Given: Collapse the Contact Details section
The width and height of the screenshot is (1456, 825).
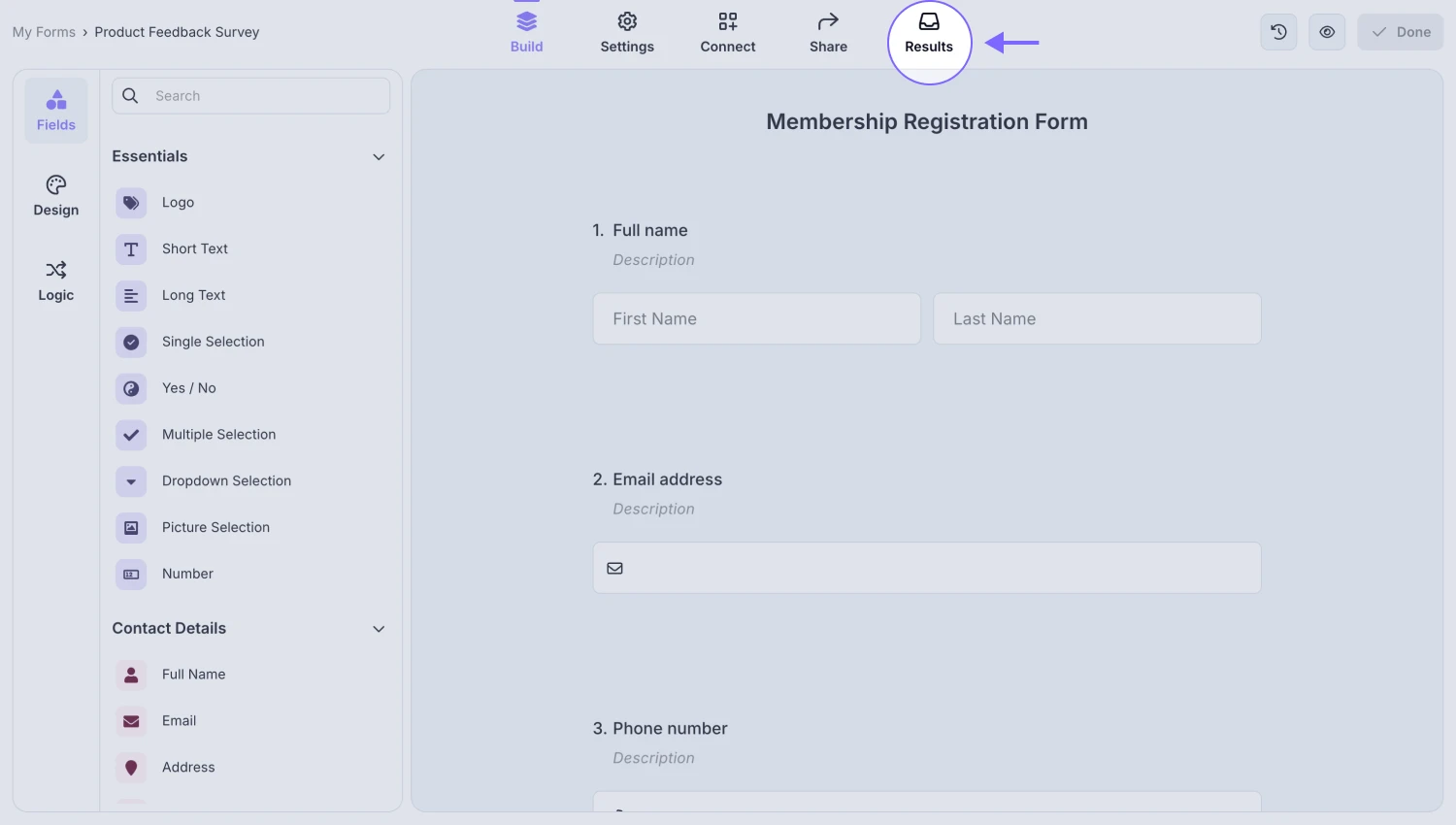Looking at the screenshot, I should [379, 629].
